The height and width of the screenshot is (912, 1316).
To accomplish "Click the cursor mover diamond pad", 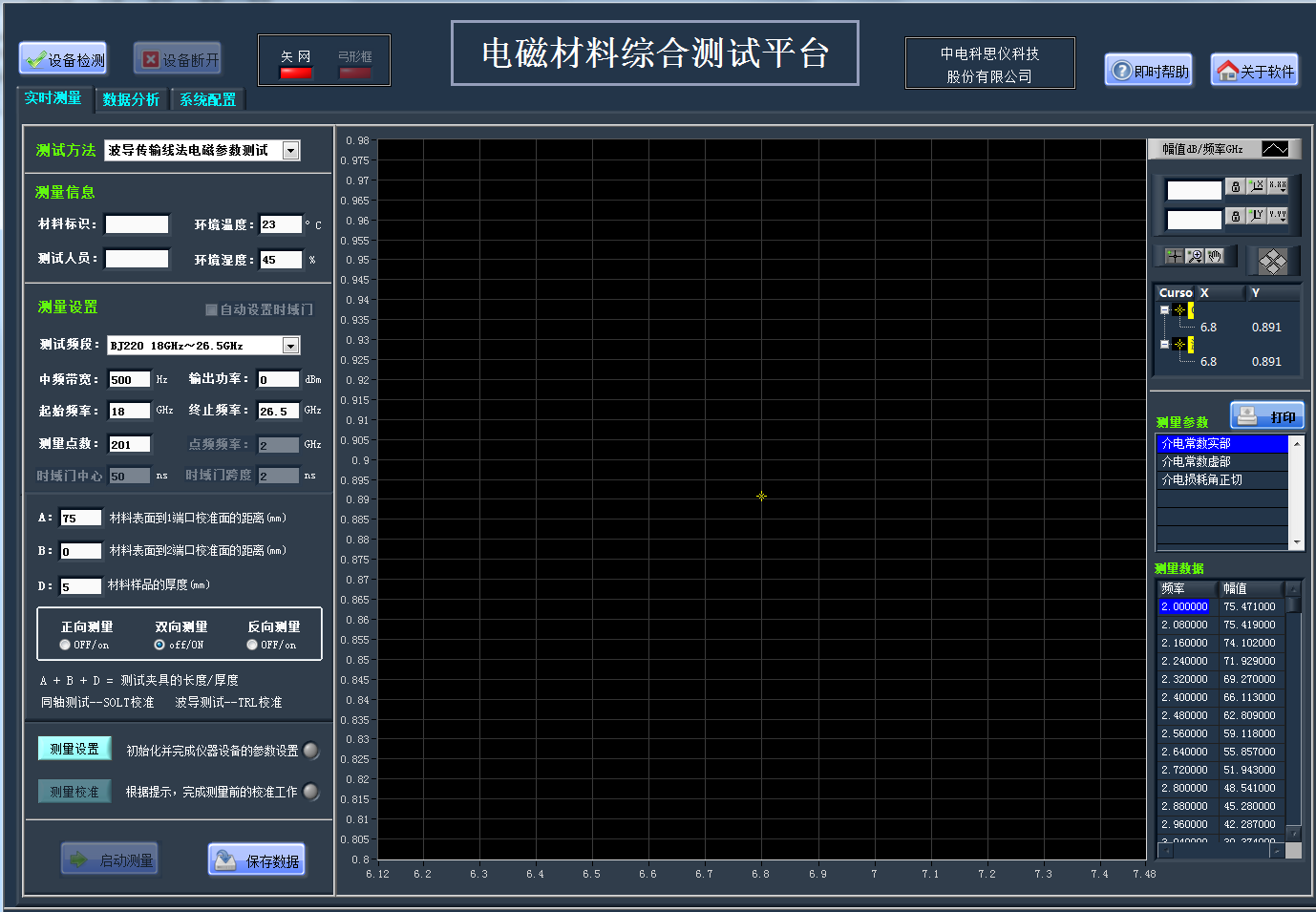I will point(1272,261).
